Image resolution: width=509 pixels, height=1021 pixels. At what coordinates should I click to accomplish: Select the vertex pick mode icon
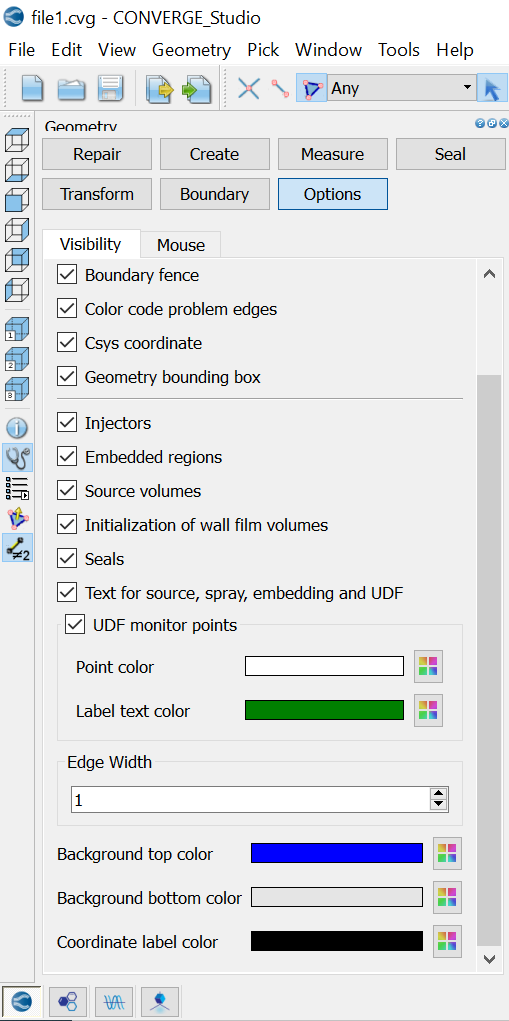(x=249, y=88)
